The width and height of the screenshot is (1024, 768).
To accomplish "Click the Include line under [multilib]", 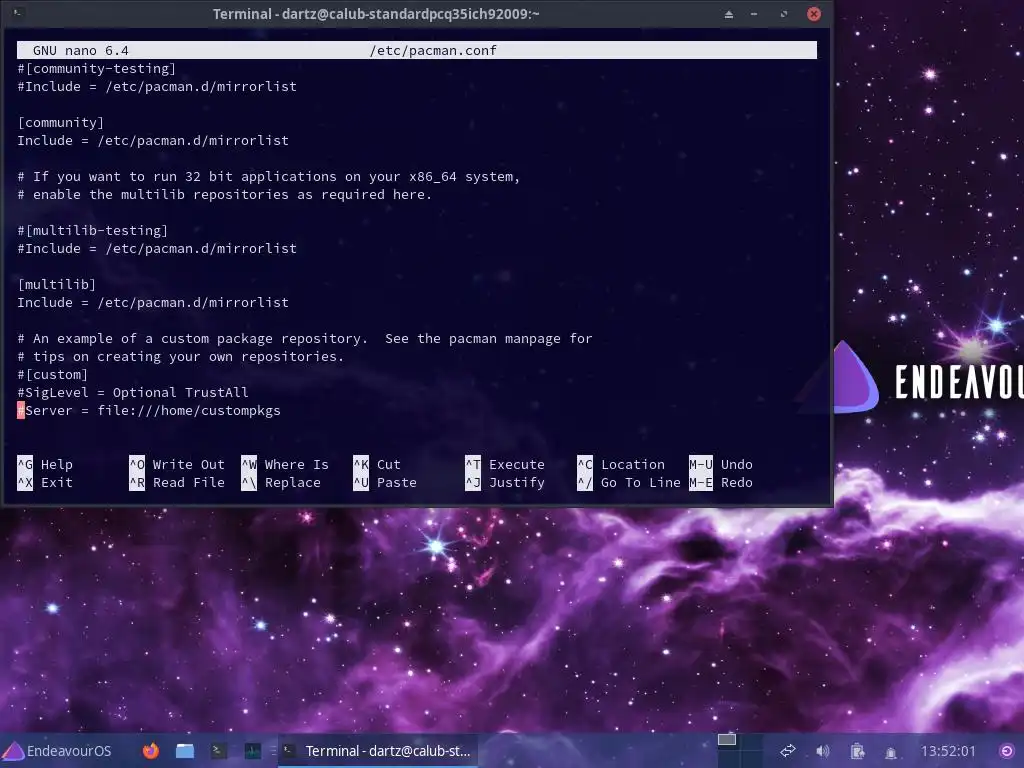I will click(153, 302).
